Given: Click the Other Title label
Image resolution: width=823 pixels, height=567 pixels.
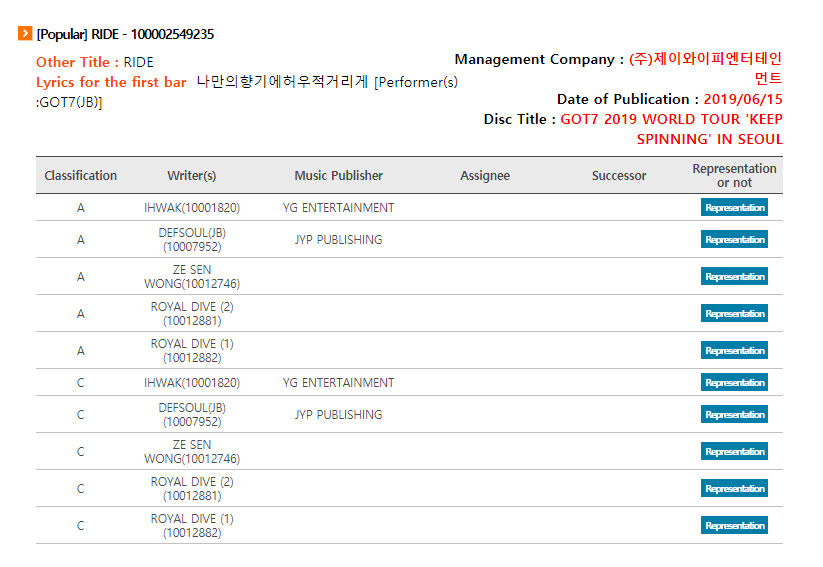Looking at the screenshot, I should click(77, 62).
